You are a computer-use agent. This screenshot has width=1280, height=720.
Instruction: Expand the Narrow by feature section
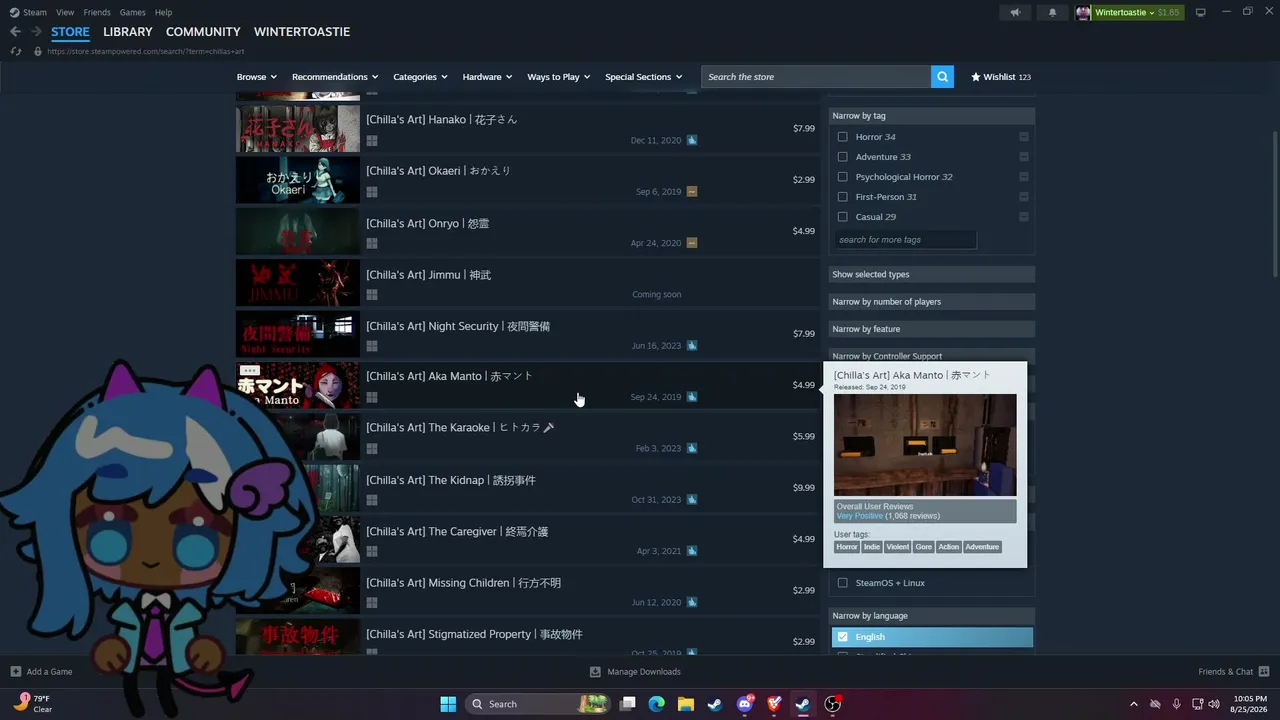(932, 329)
